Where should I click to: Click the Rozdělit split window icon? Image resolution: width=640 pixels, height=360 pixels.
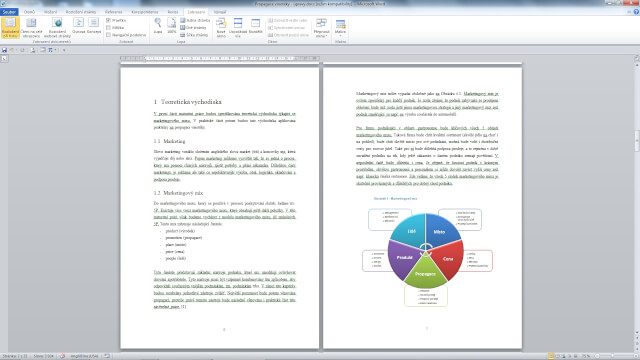[256, 25]
